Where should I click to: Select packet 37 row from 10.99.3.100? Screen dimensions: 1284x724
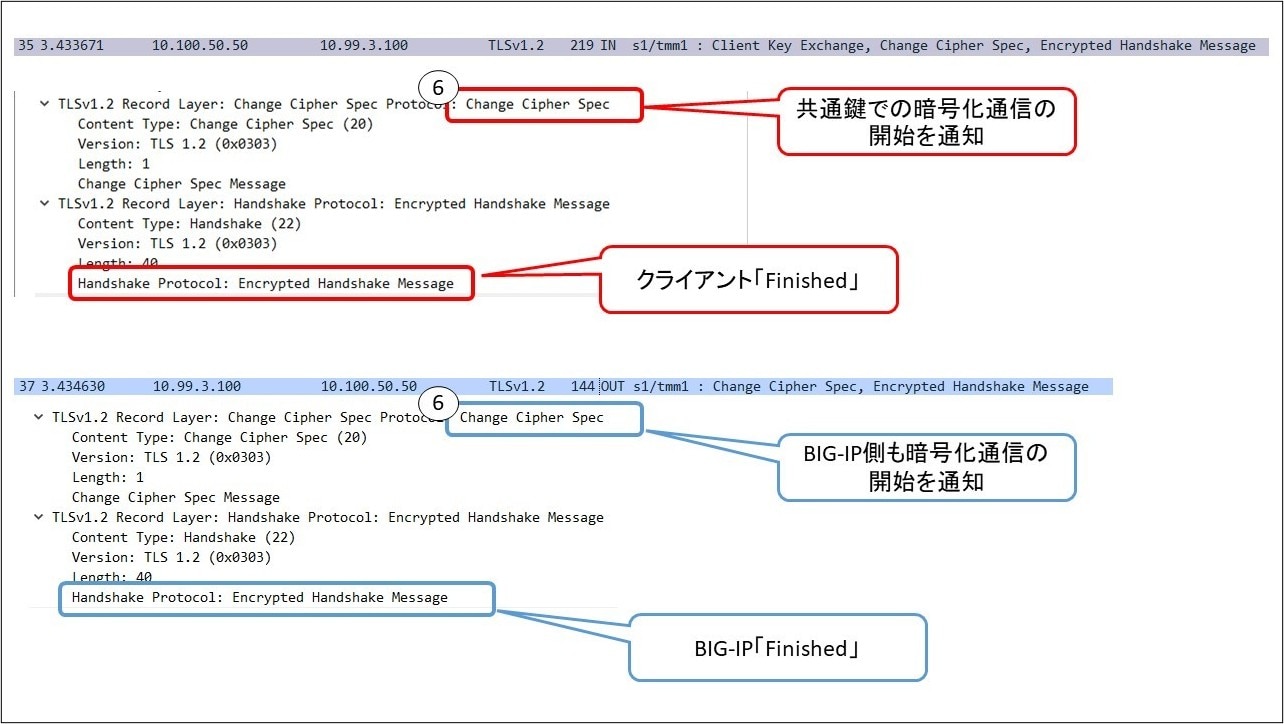coord(560,387)
